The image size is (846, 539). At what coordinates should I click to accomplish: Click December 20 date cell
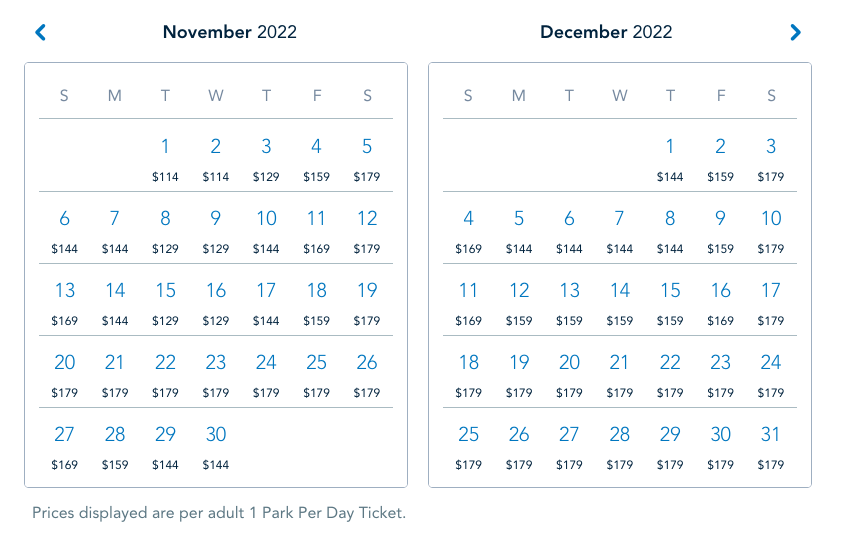(x=569, y=373)
